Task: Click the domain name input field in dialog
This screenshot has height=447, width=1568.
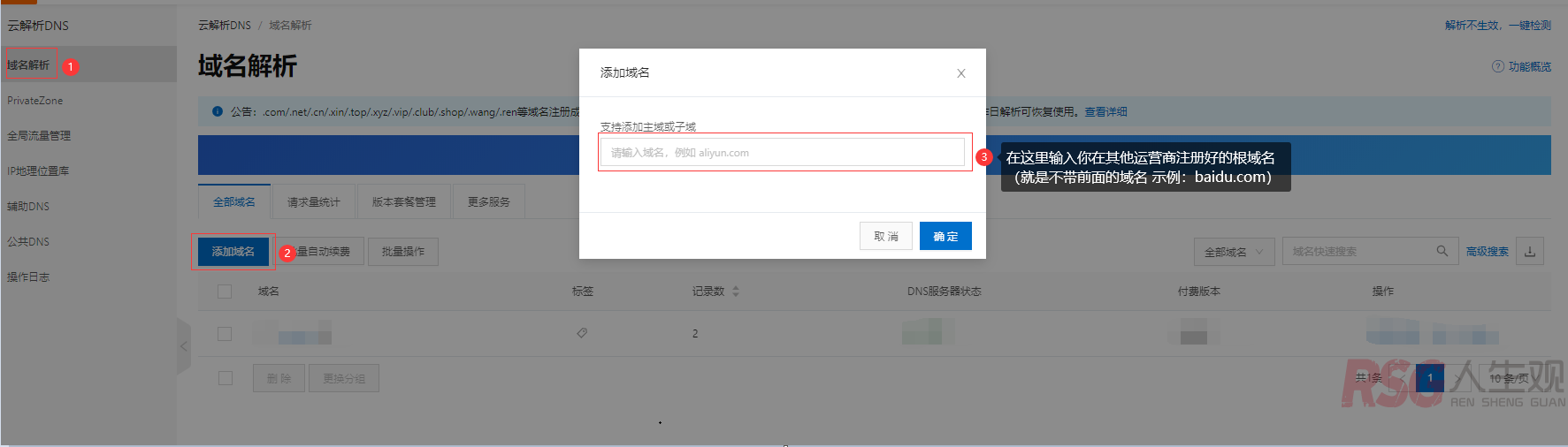Action: click(783, 152)
